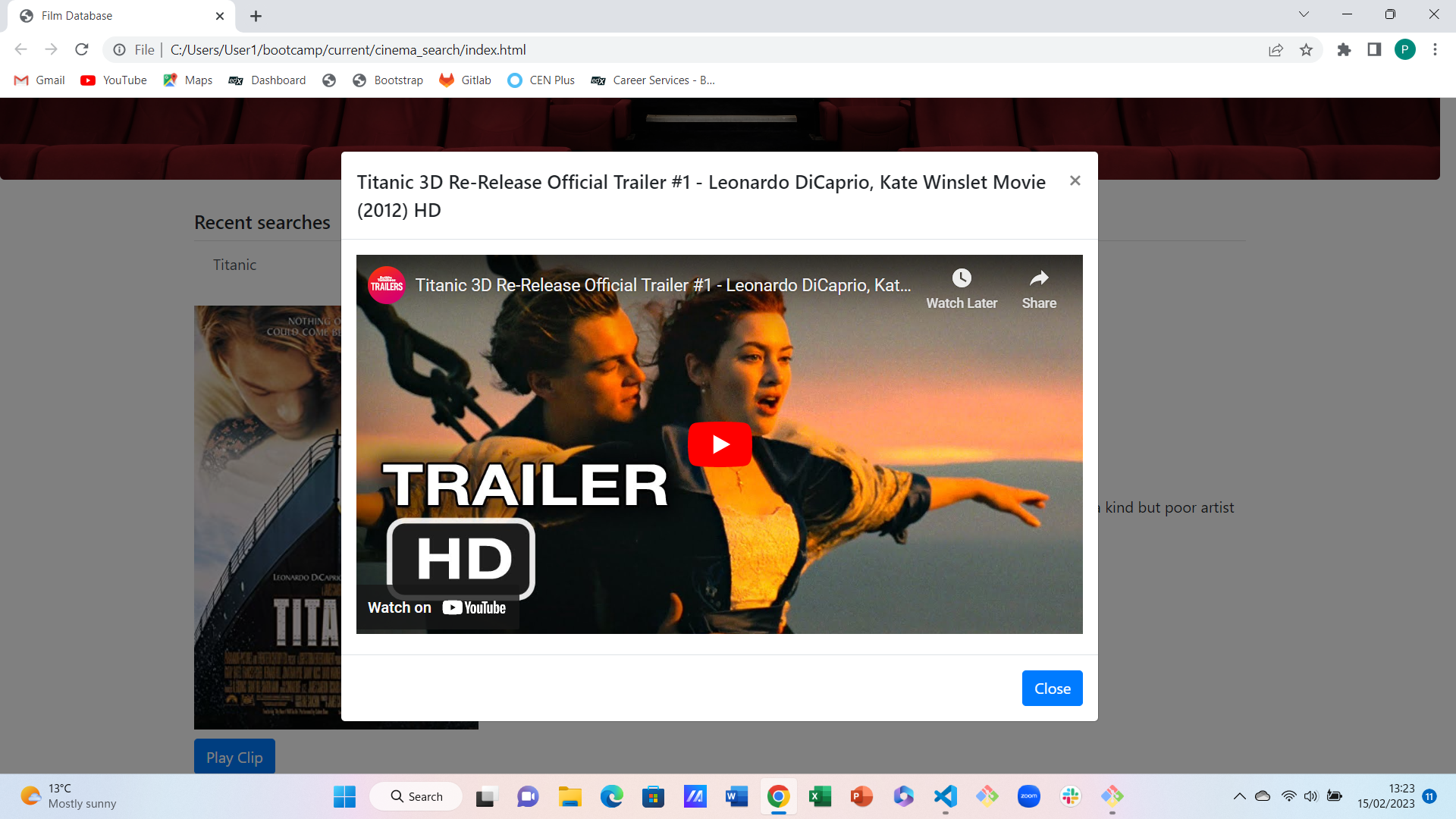The image size is (1456, 819).
Task: Toggle the browser side panel
Action: click(1374, 50)
